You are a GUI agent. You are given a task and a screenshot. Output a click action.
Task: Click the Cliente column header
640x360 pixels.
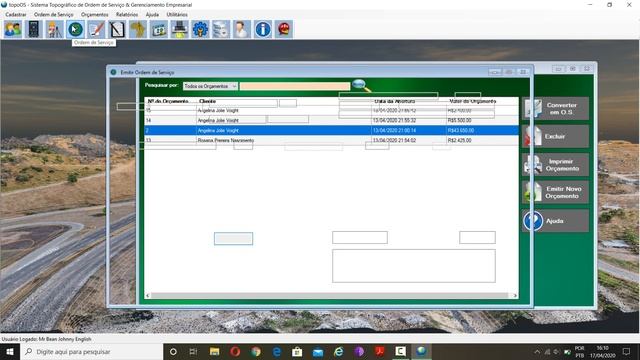click(x=207, y=101)
